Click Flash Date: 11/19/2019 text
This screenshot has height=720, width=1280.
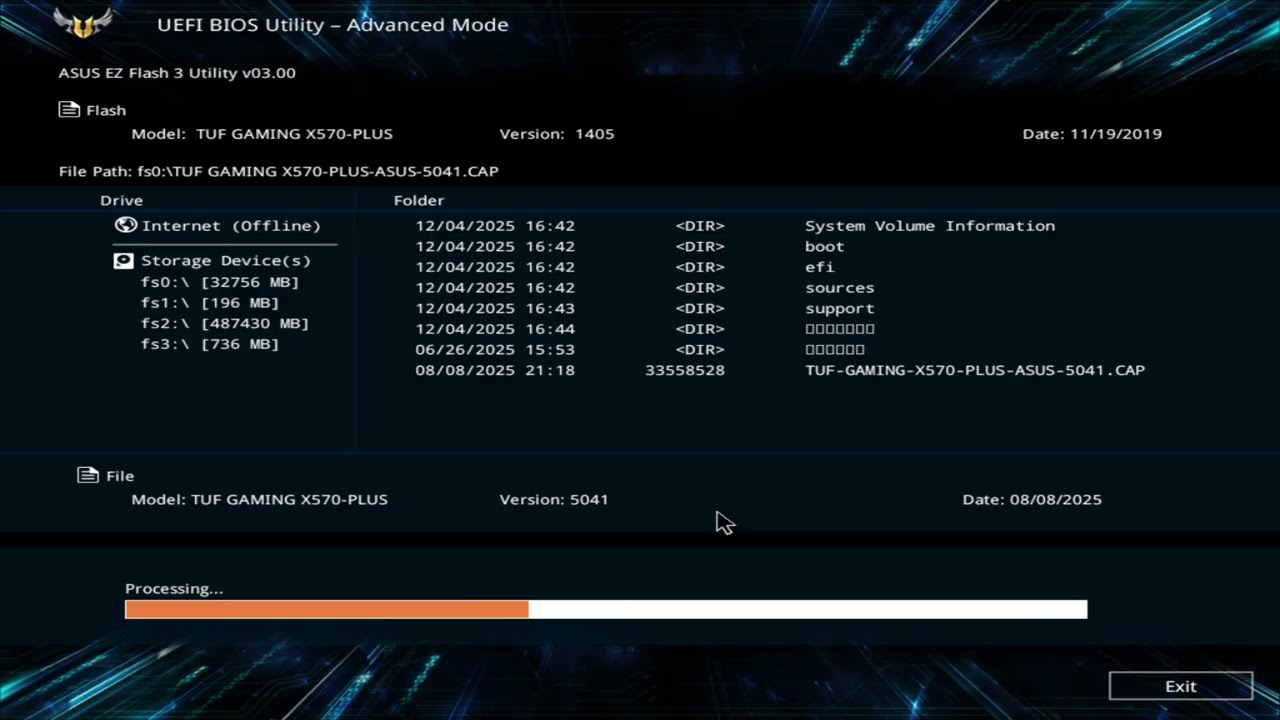(1092, 134)
